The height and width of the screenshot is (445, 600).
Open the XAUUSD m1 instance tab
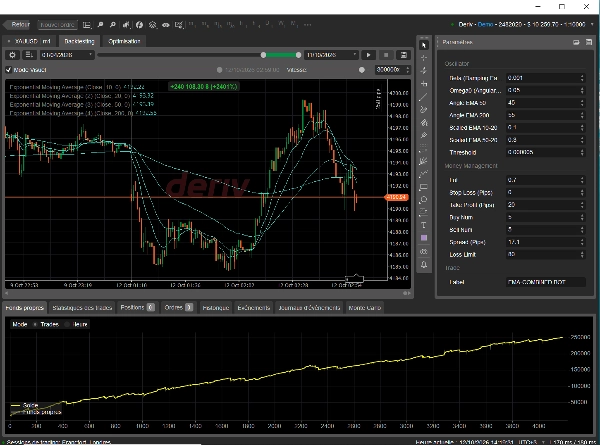(29, 41)
